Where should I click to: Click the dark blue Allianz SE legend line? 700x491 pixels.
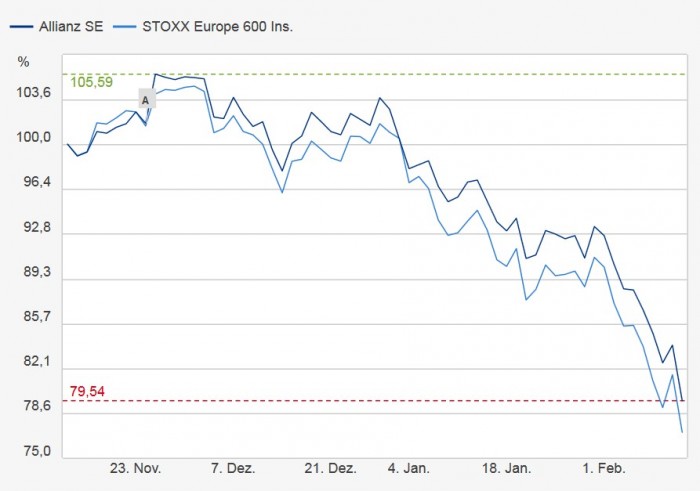click(18, 23)
